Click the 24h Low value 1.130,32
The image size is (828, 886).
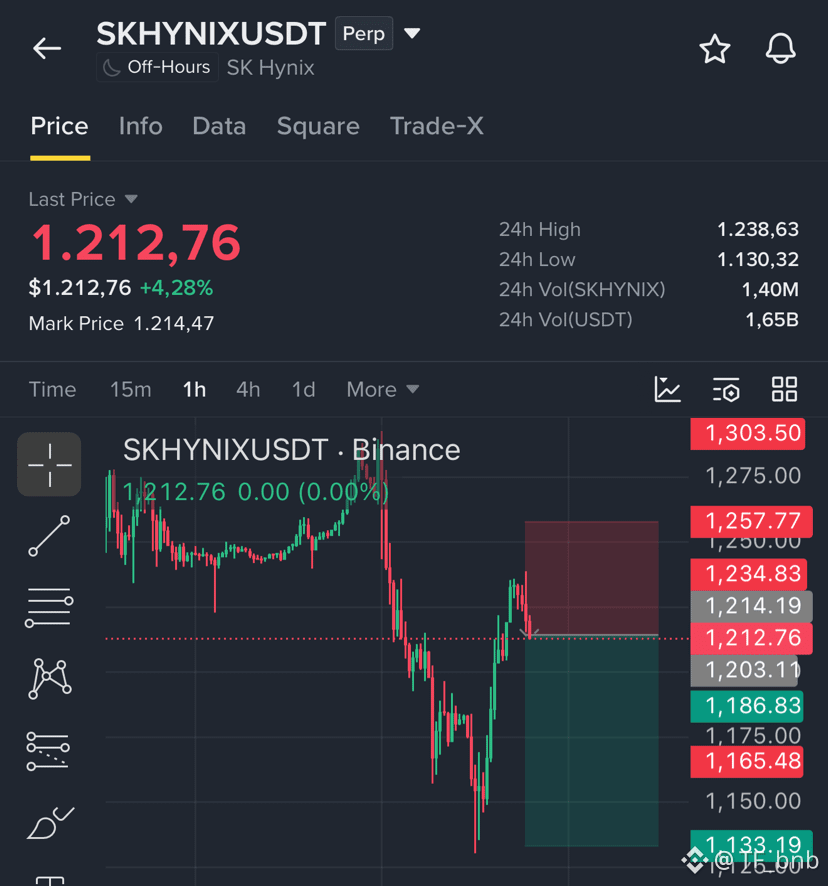758,259
